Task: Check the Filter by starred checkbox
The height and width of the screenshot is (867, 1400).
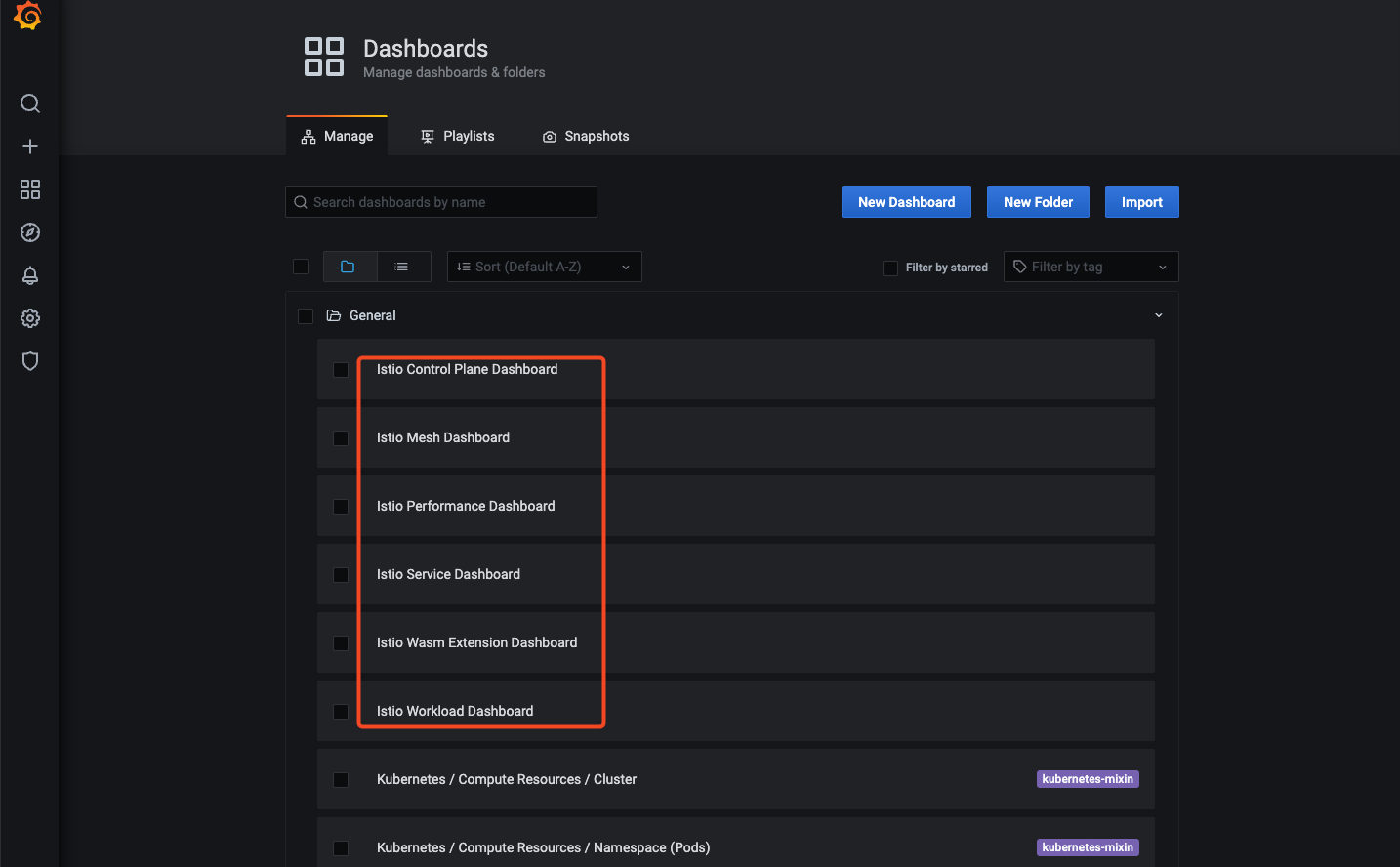Action: coord(890,268)
